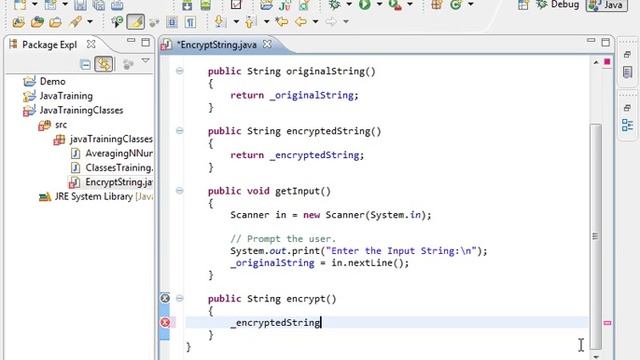Click the Debug bug icon in toolbar
This screenshot has height=360, width=640.
point(335,4)
